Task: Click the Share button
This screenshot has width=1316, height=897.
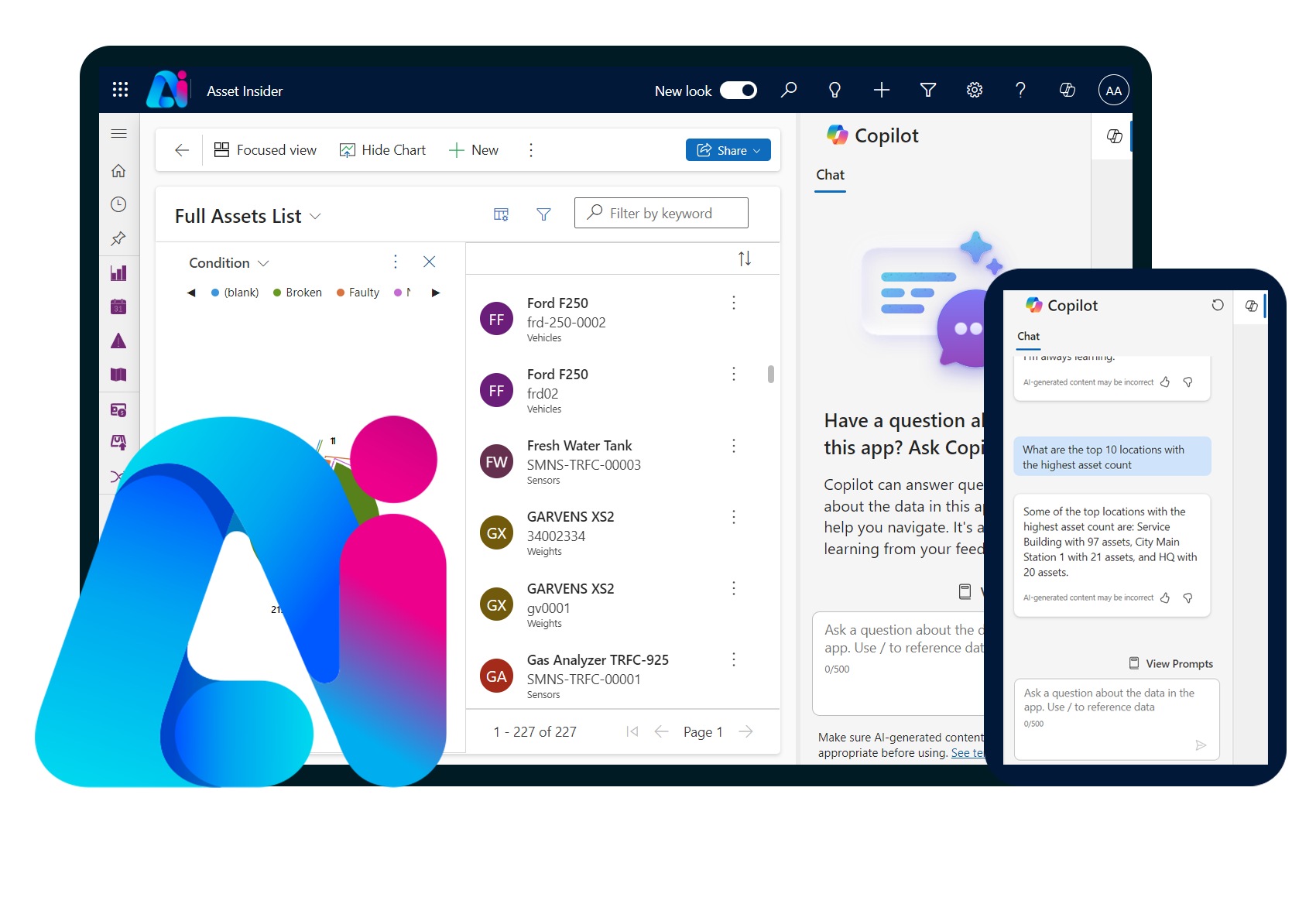Action: coord(728,150)
